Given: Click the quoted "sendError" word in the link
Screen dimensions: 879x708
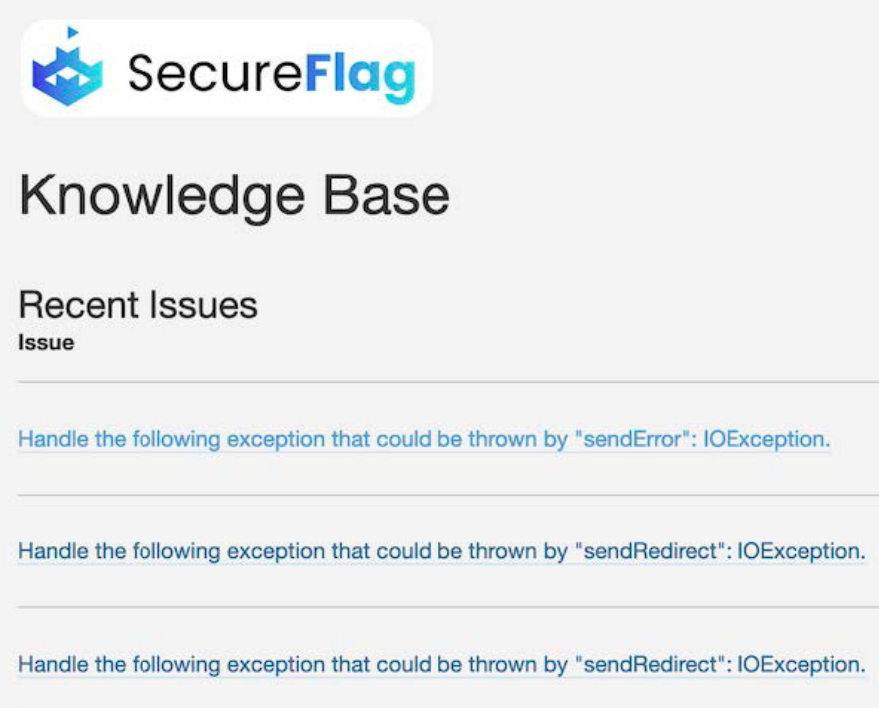Looking at the screenshot, I should click(x=632, y=439).
